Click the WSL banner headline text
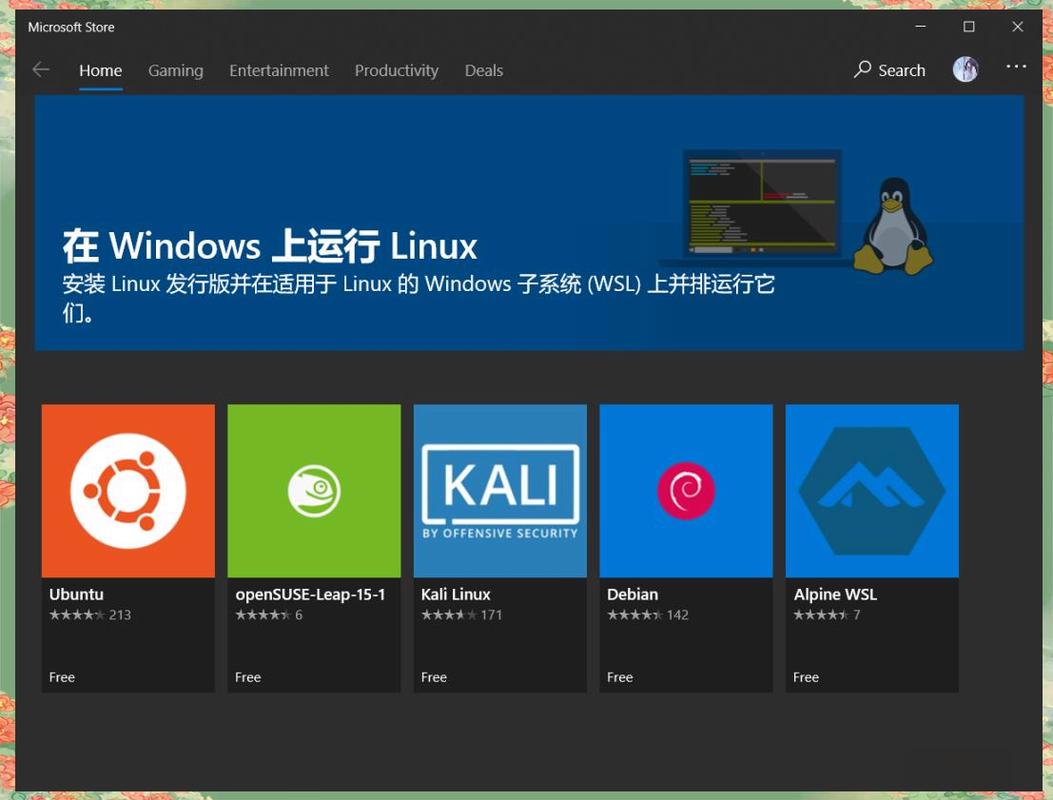This screenshot has height=800, width=1053. tap(270, 245)
